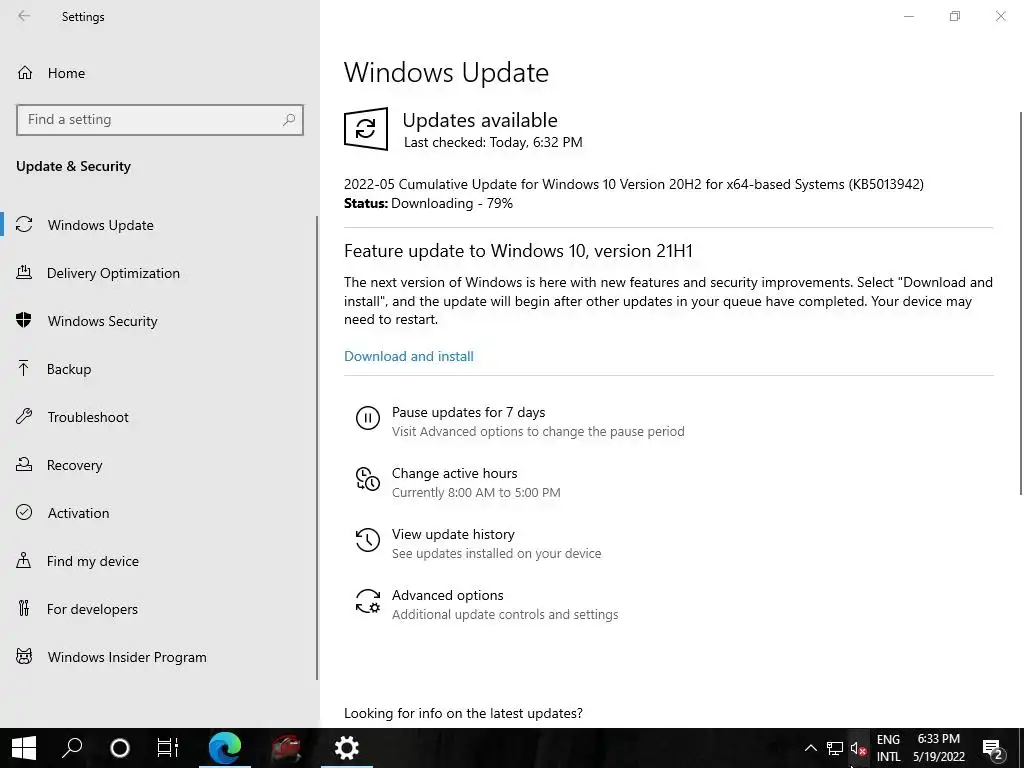Click the magnifier icon in Find a setting
The image size is (1024, 768).
tap(289, 120)
